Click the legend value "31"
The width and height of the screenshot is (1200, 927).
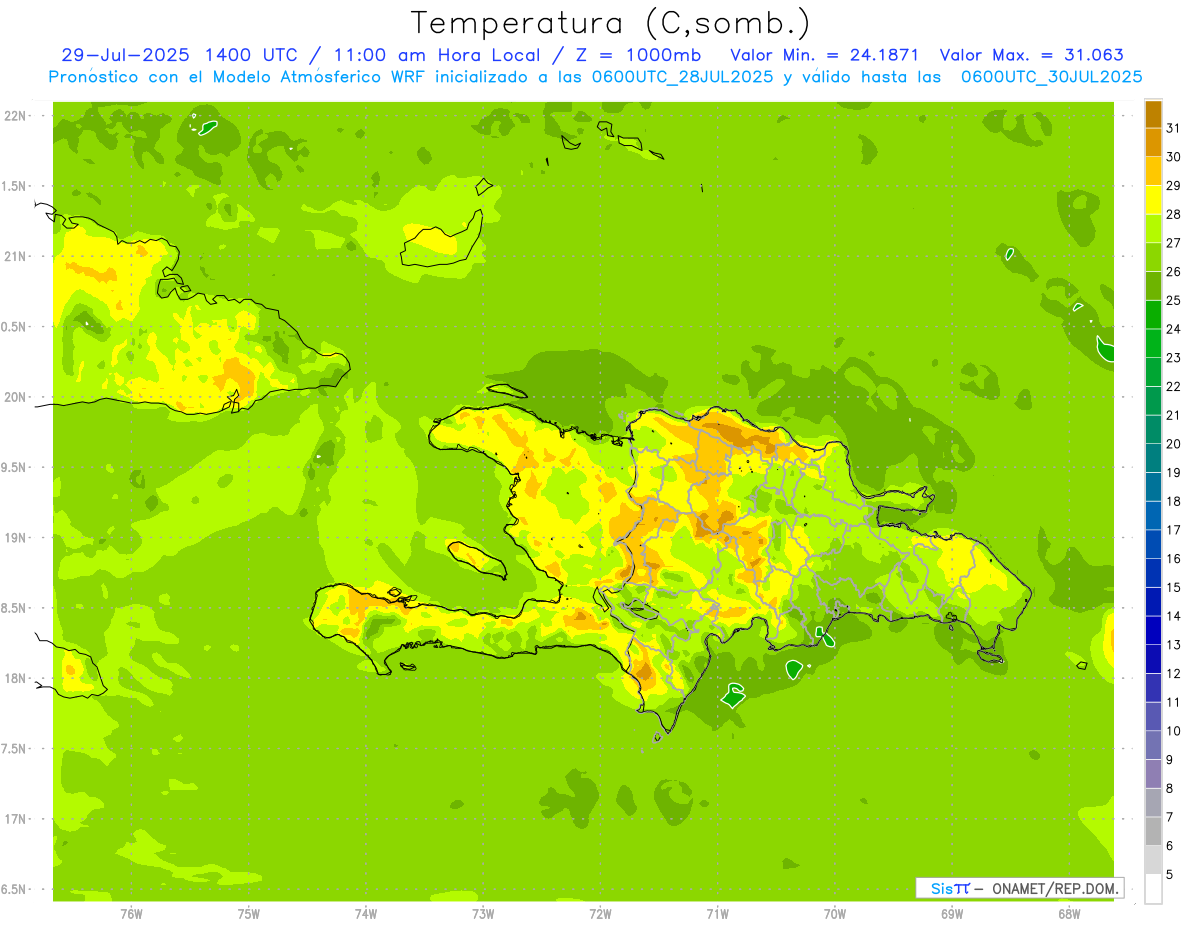point(1173,128)
